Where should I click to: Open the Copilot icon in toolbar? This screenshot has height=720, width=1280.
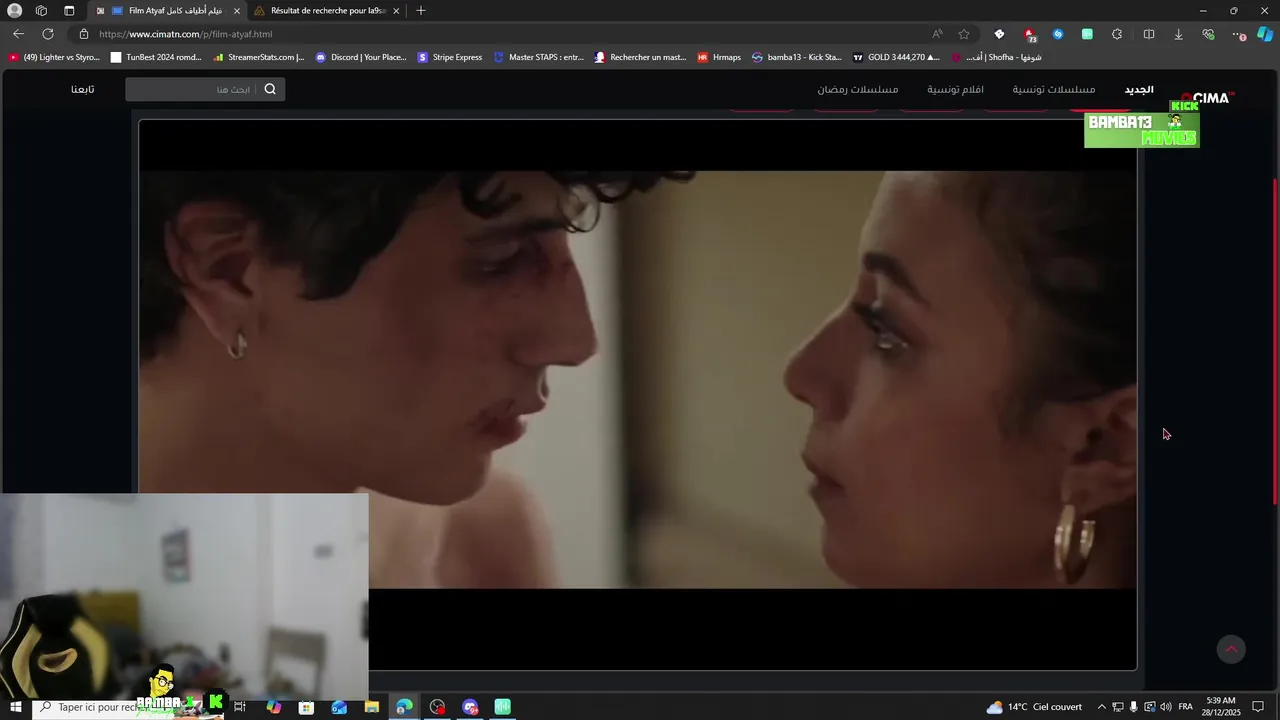point(1265,34)
